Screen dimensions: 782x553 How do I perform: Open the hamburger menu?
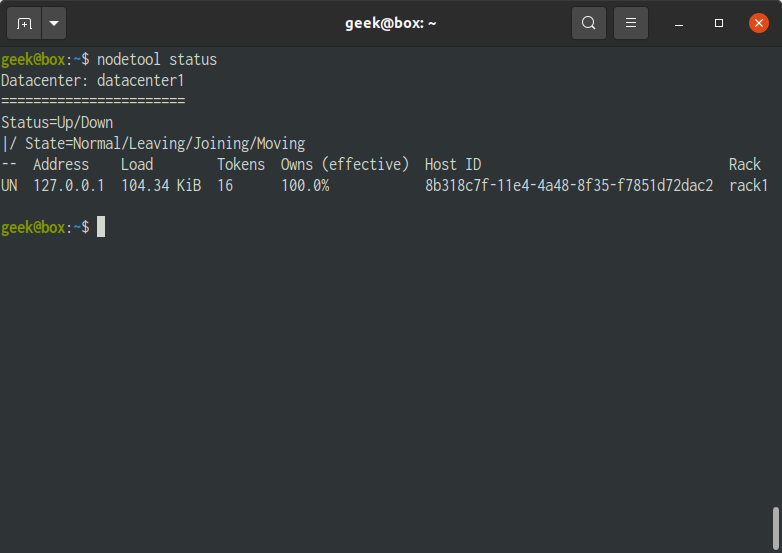[x=630, y=23]
